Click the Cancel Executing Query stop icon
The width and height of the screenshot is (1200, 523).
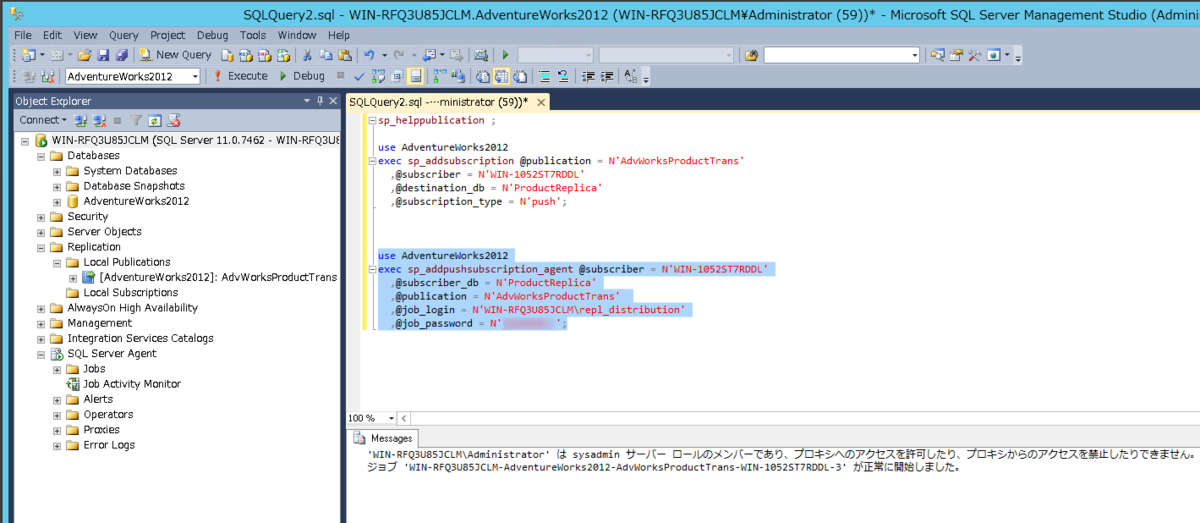coord(340,76)
